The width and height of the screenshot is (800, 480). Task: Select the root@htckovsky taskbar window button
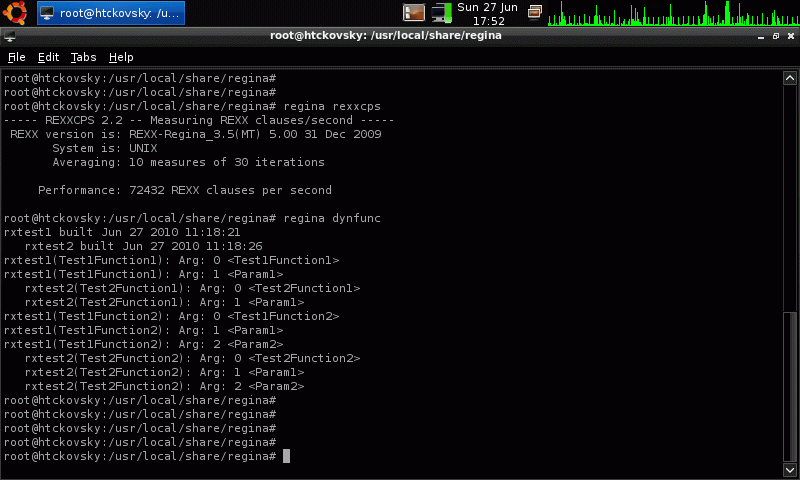coord(110,13)
